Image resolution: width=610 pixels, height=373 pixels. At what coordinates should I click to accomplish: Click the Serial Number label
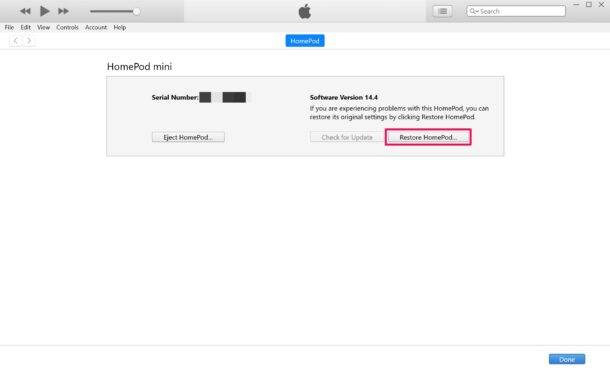tap(175, 97)
